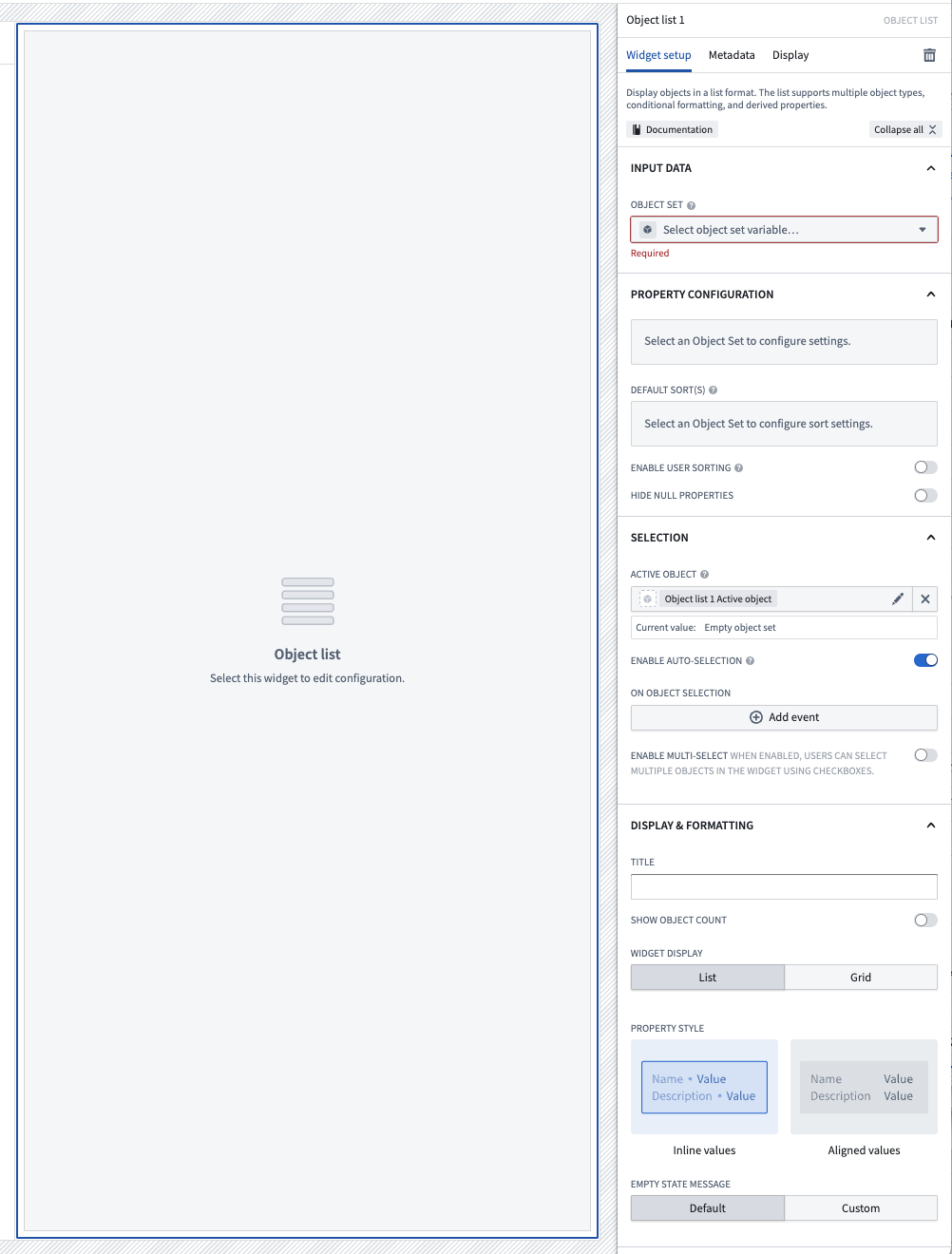This screenshot has height=1254, width=952.
Task: Turn on Enable Multi-Select switch
Action: (925, 755)
